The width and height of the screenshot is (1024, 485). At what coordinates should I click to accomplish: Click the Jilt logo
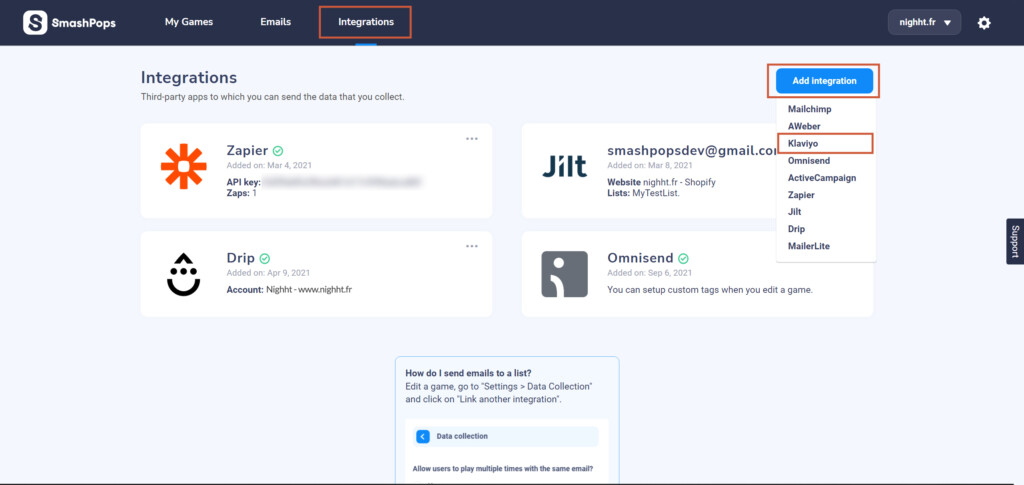[x=564, y=166]
